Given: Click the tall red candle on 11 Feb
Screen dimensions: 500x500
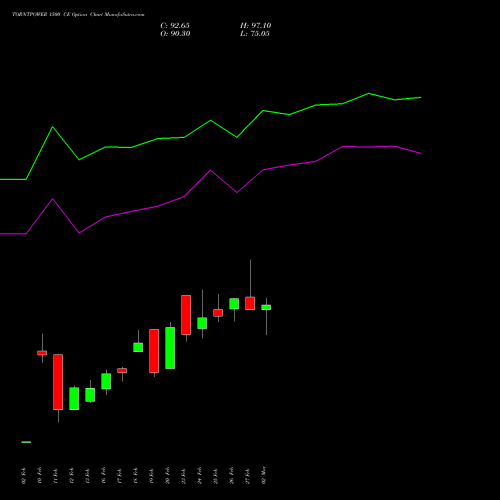Looking at the screenshot, I should pos(58,382).
